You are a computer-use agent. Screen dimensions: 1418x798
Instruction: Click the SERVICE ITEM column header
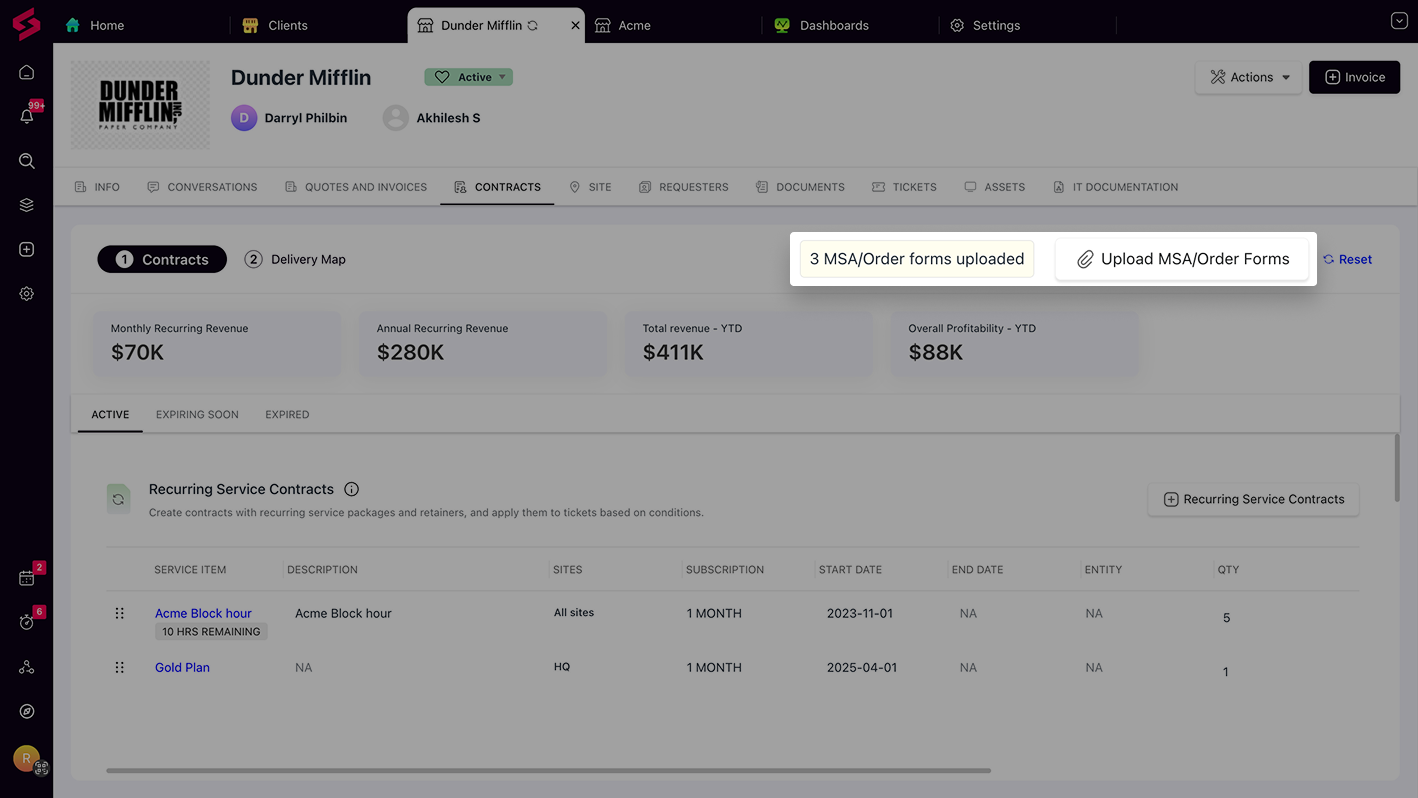[x=190, y=569]
